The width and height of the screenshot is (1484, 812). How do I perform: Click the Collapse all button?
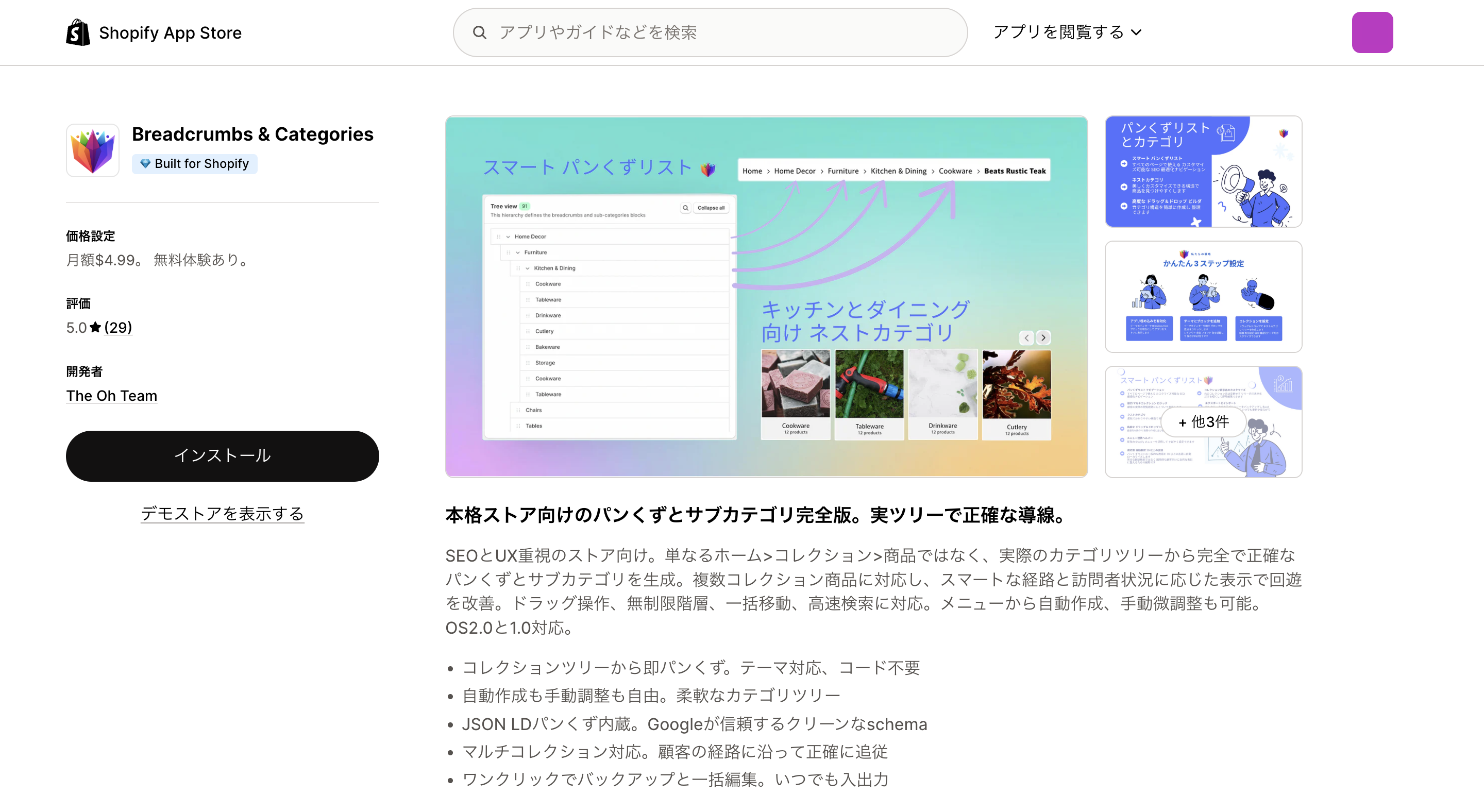(x=711, y=208)
